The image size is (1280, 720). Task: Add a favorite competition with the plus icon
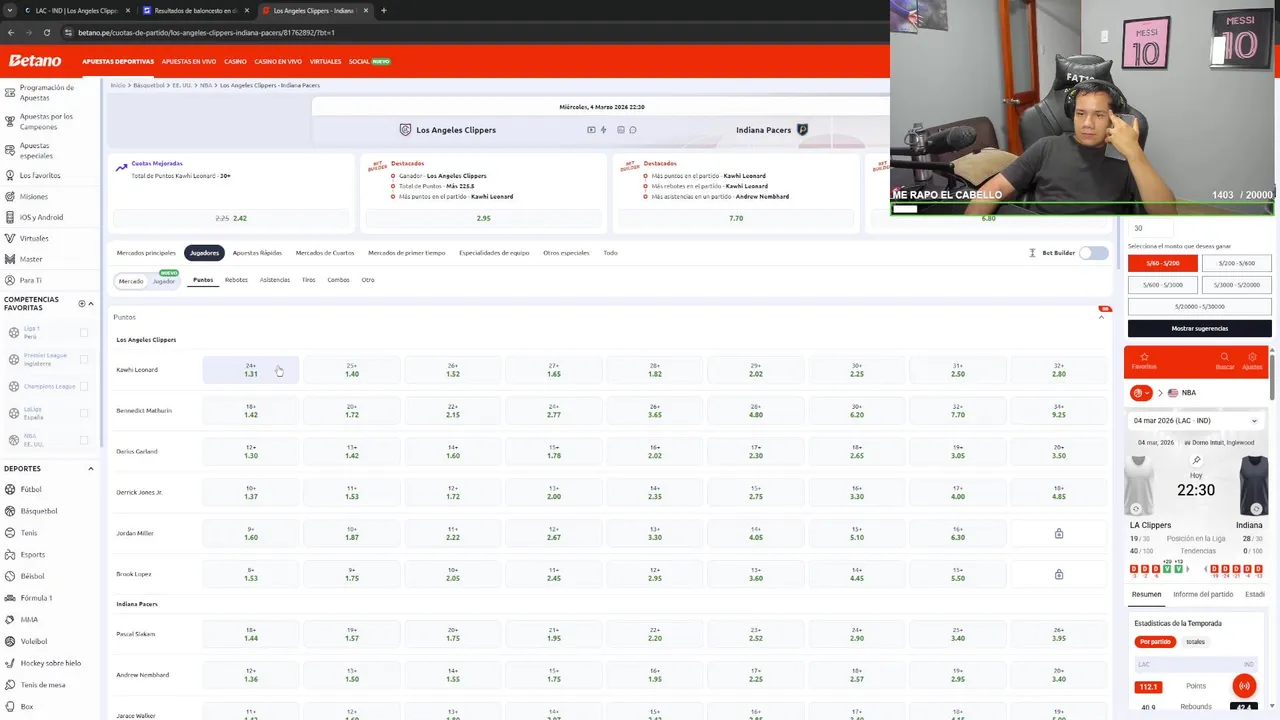coord(81,304)
